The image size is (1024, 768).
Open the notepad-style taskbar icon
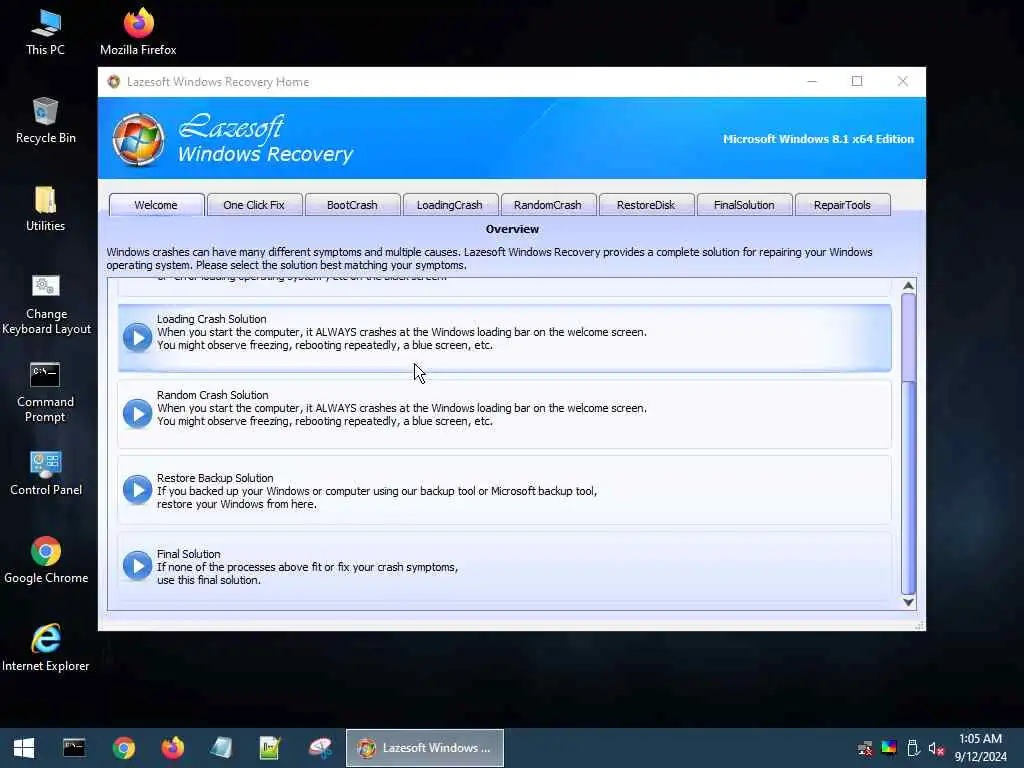221,748
